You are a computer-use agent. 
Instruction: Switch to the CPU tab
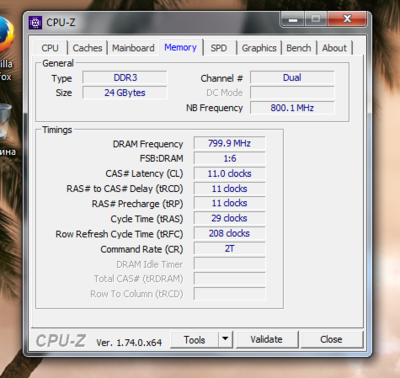(50, 48)
